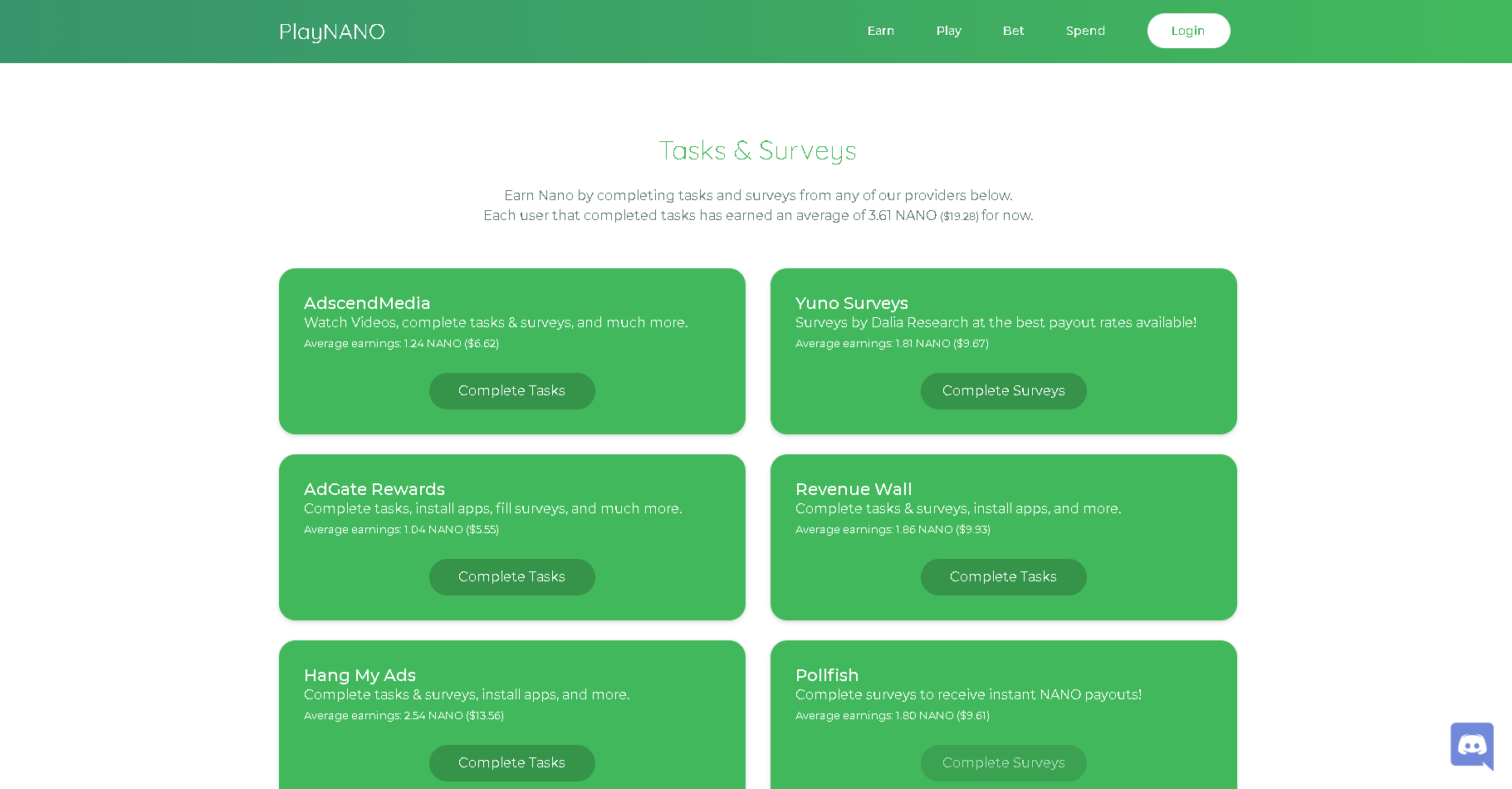Open the Discord chat icon
The height and width of the screenshot is (789, 1512).
click(x=1472, y=746)
